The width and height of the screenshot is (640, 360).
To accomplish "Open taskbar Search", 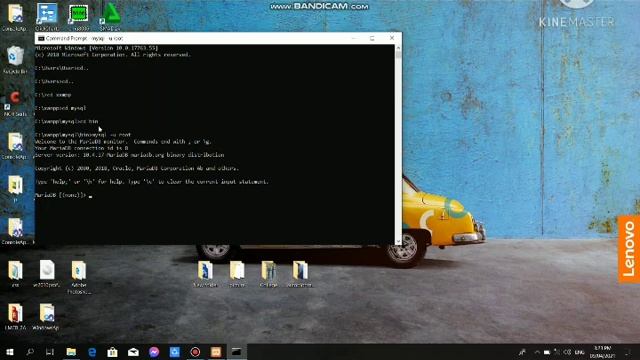I will click(x=30, y=352).
